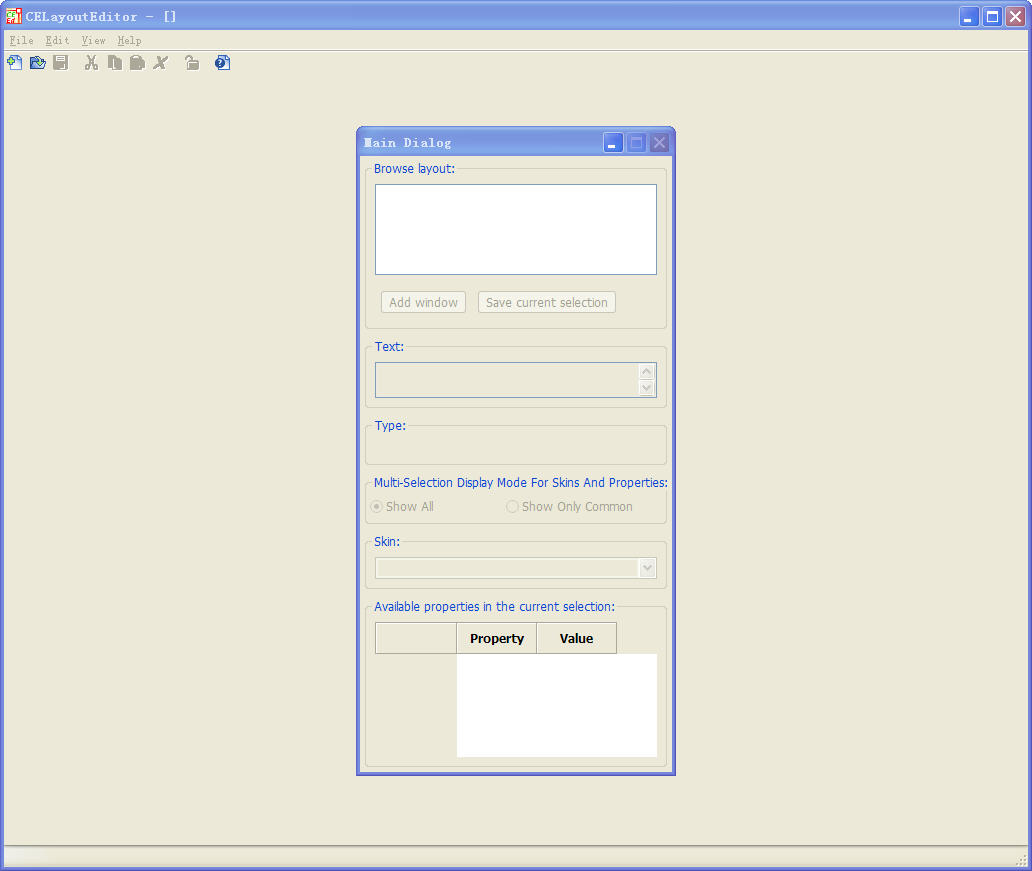Click the CELayoutEditor application icon in title bar

pos(13,16)
